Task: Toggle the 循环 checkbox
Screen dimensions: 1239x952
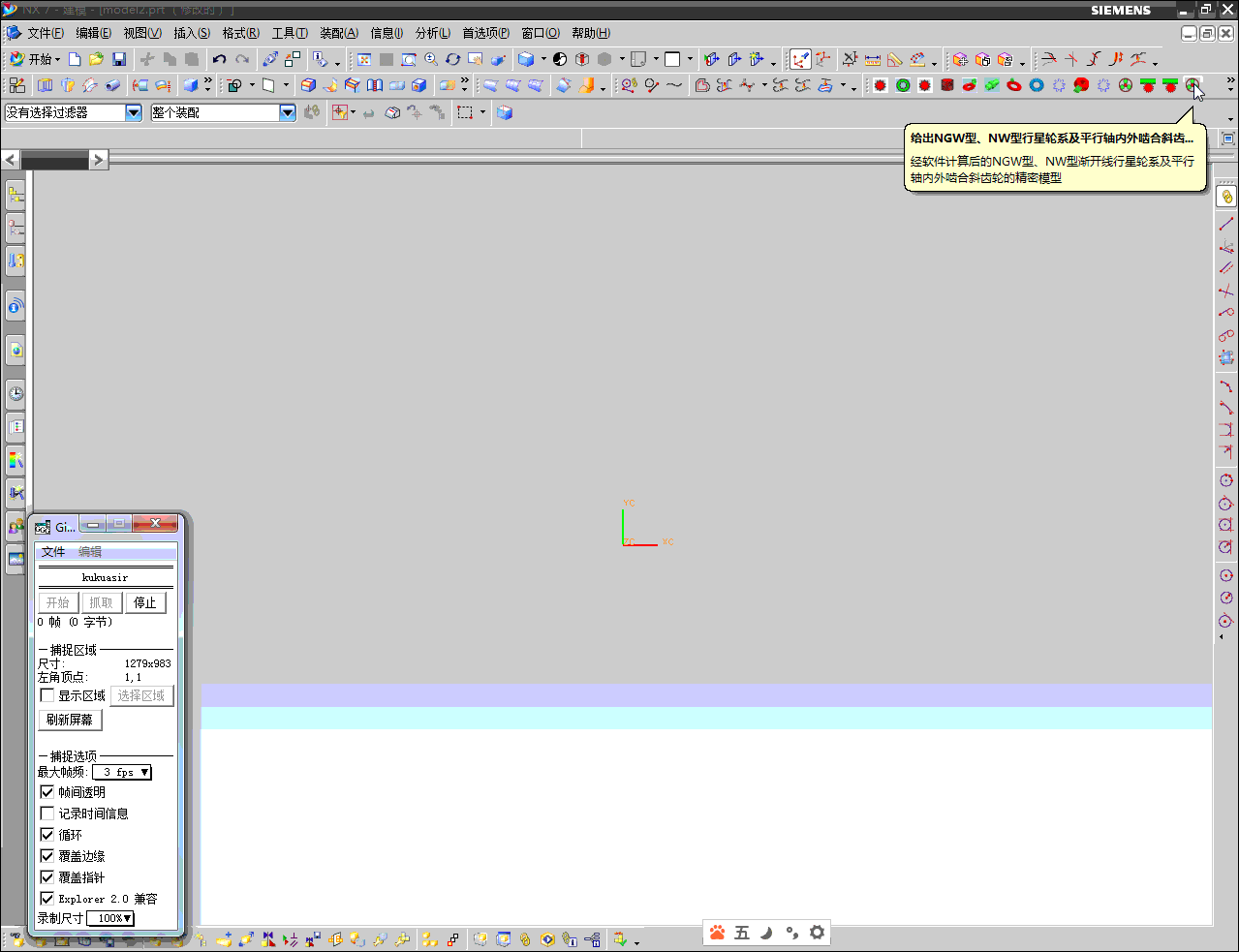Action: click(x=47, y=835)
